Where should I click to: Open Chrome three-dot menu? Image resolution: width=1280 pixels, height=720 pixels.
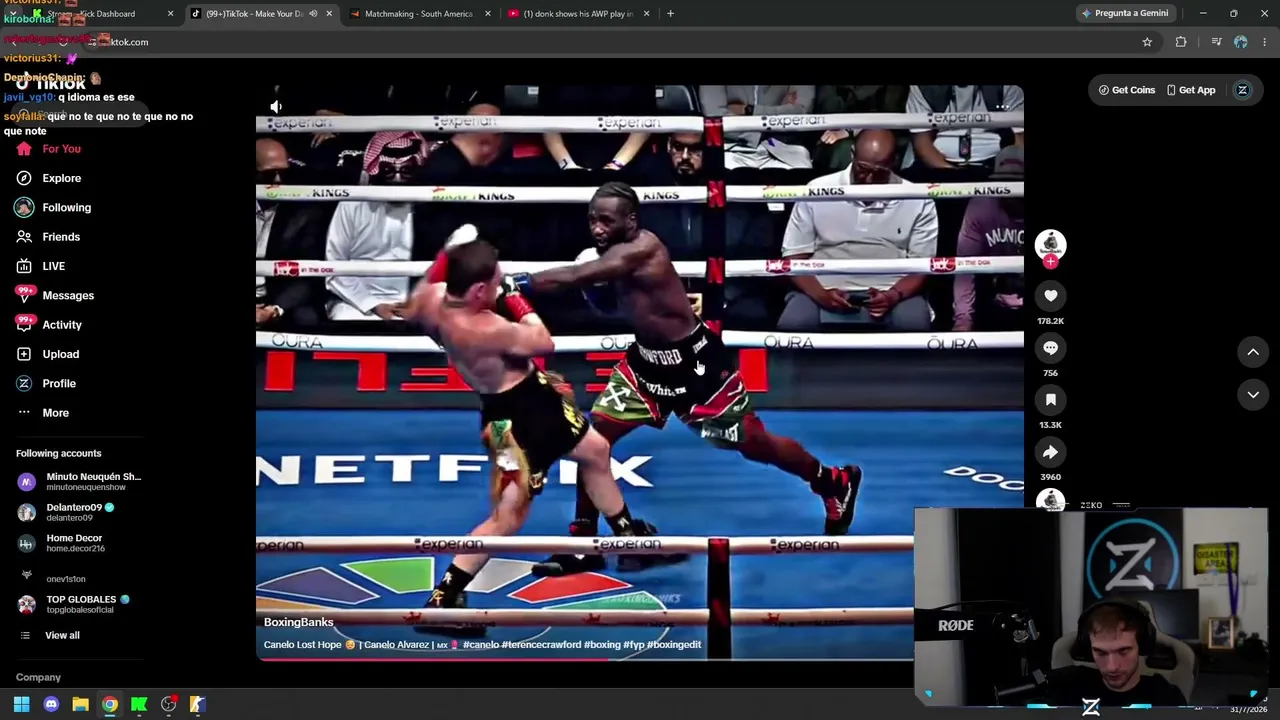1265,42
